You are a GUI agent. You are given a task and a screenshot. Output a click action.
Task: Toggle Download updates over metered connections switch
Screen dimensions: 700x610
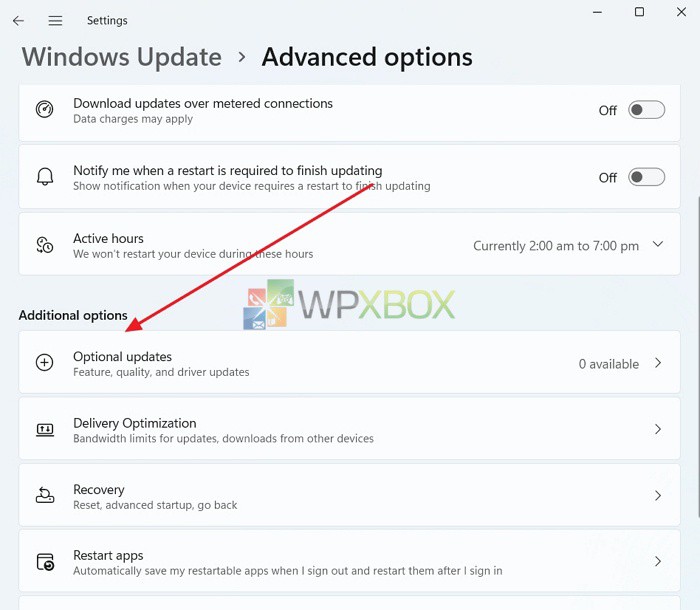pos(646,110)
